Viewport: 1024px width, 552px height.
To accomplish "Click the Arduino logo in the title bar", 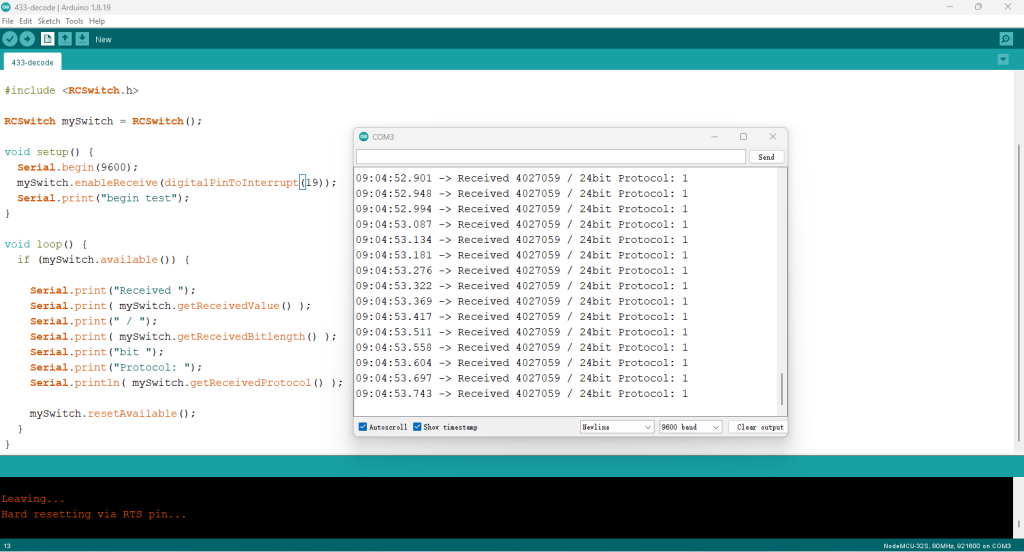I will click(x=7, y=7).
